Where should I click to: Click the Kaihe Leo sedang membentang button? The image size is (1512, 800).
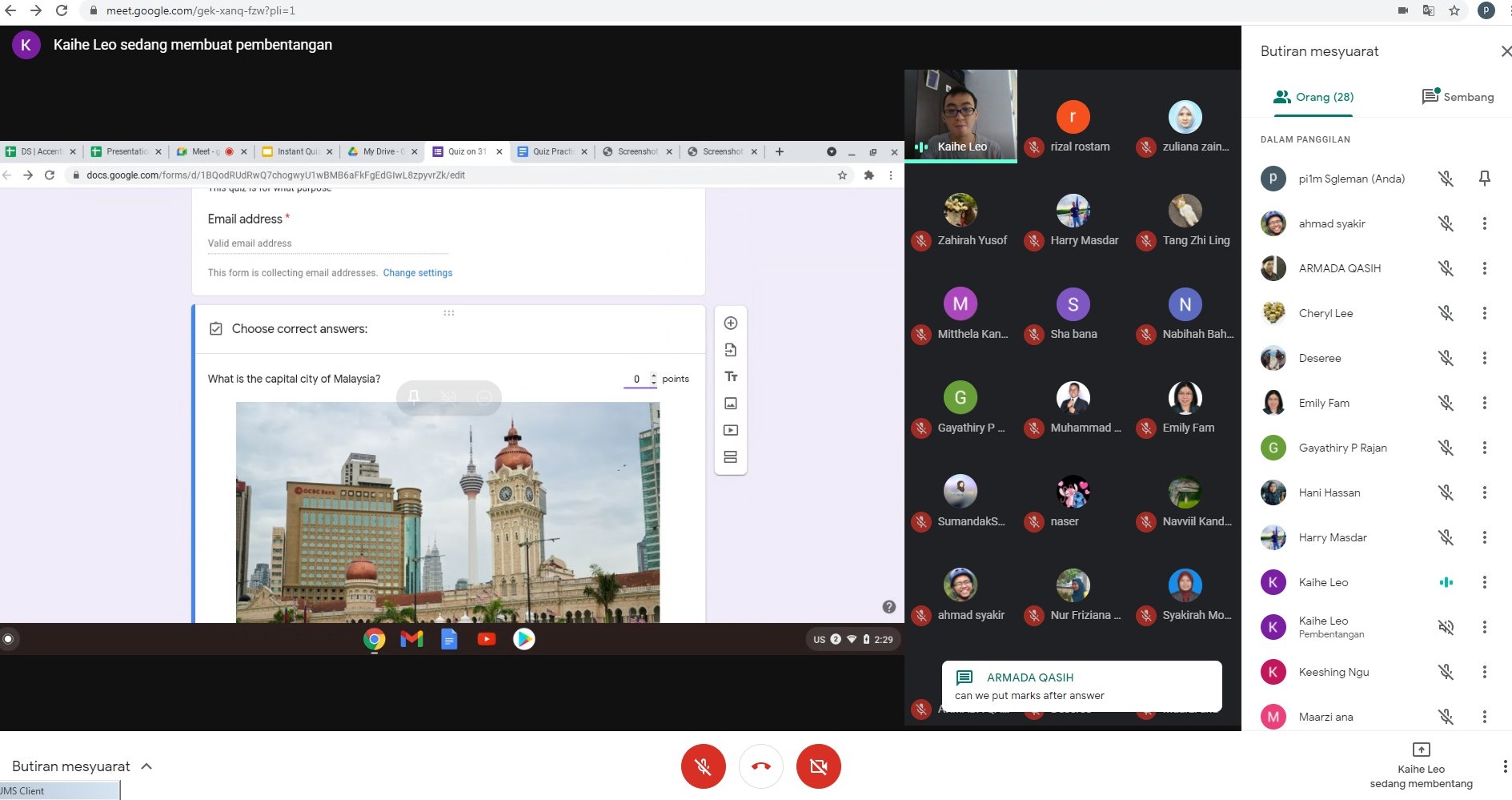click(x=1421, y=766)
